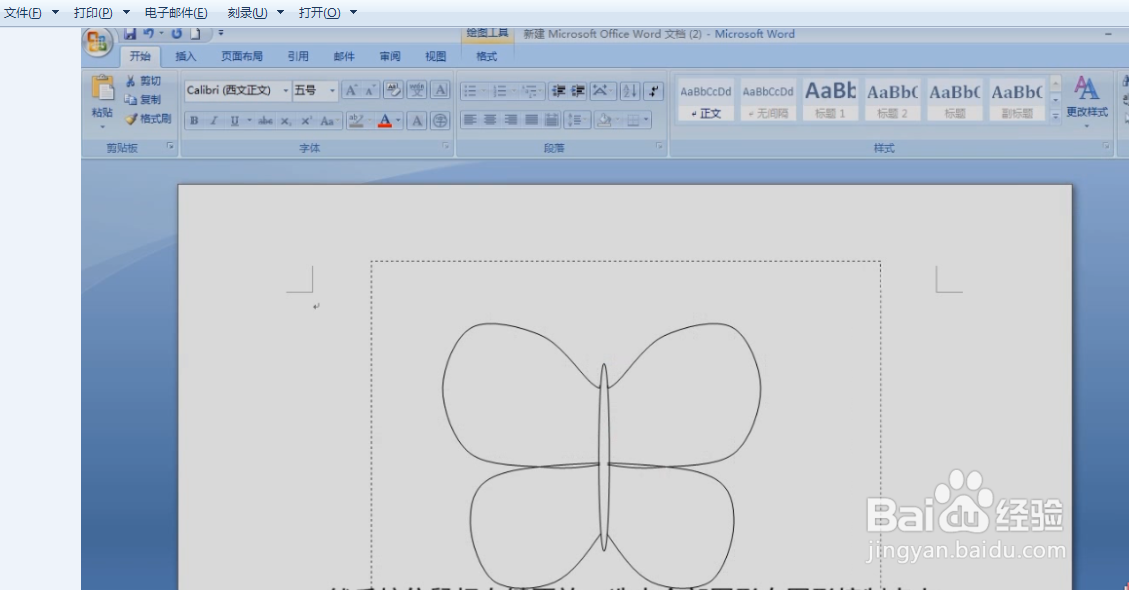Open the font name dropdown
The height and width of the screenshot is (590, 1129).
tap(286, 90)
